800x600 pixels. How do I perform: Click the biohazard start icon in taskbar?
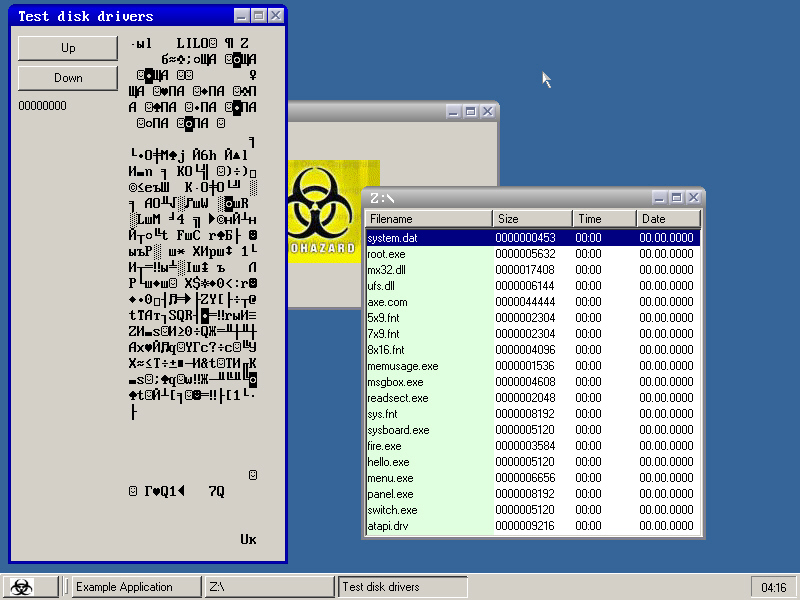point(21,587)
